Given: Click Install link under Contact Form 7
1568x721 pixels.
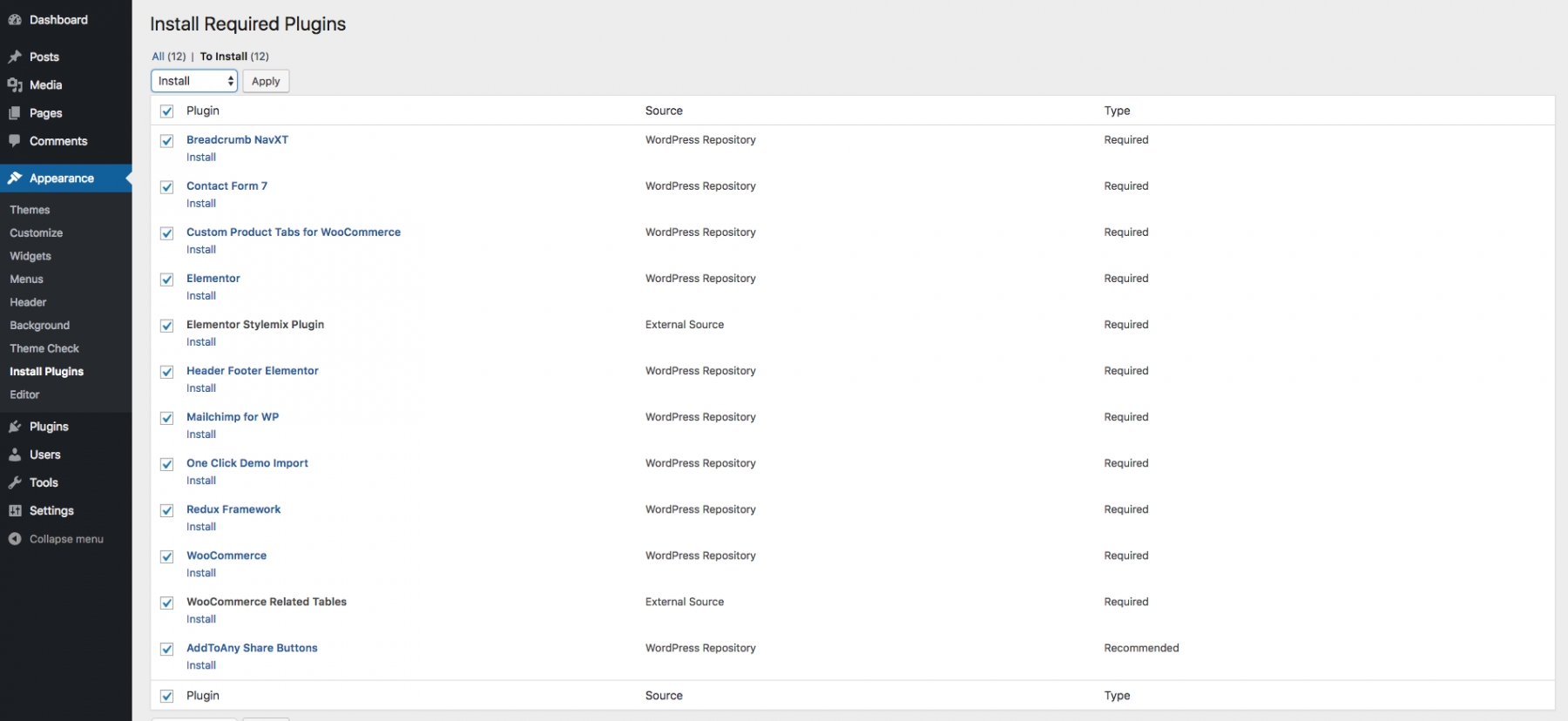Looking at the screenshot, I should 201,204.
